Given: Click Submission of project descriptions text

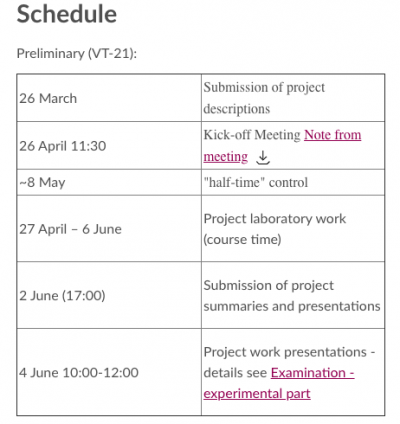Looking at the screenshot, I should coord(264,98).
